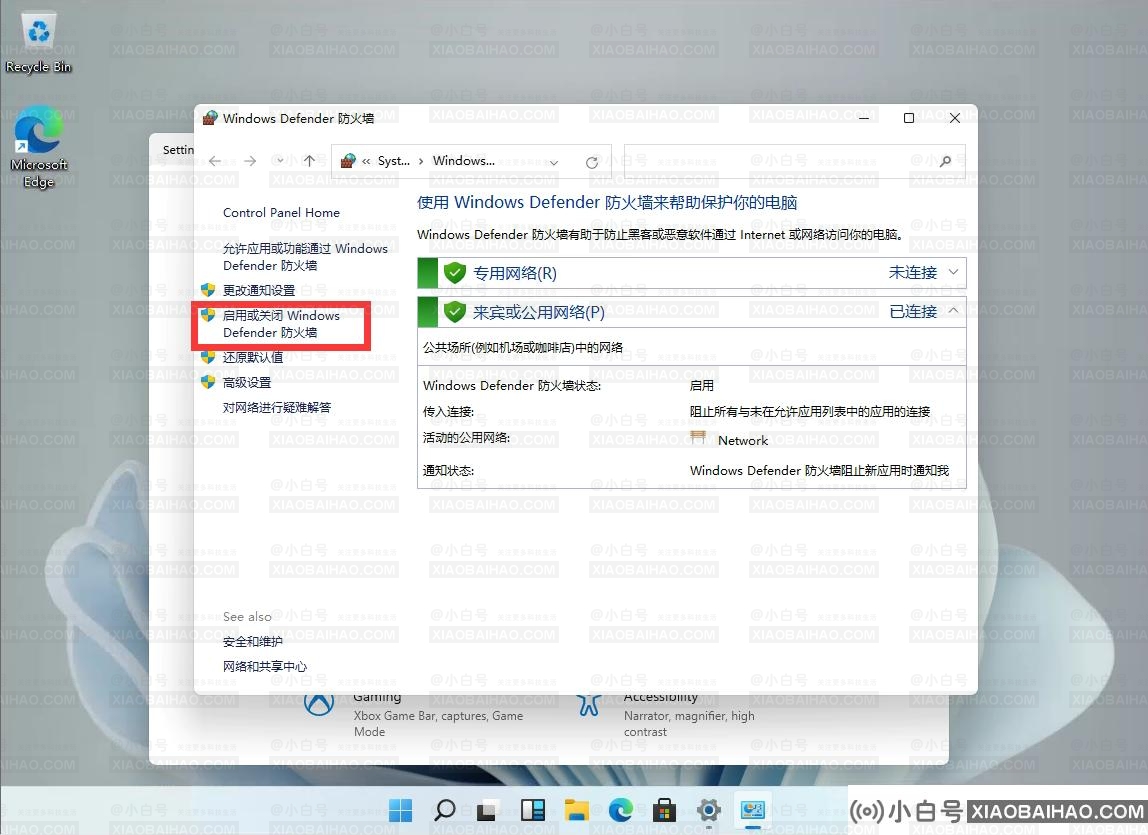This screenshot has height=835, width=1148.
Task: Open 更改通知设置 link
Action: pos(258,291)
